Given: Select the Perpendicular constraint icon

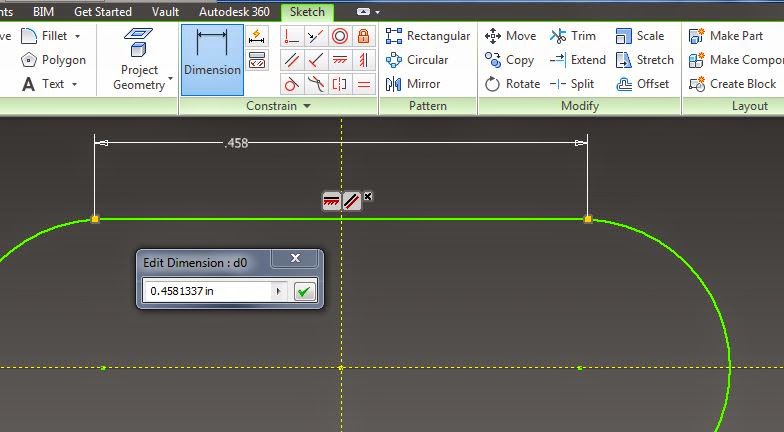Looking at the screenshot, I should click(316, 60).
